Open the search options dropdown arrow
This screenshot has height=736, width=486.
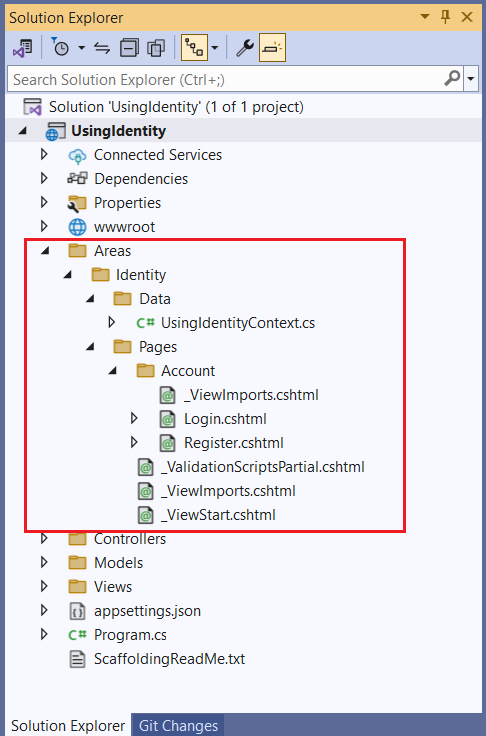471,79
